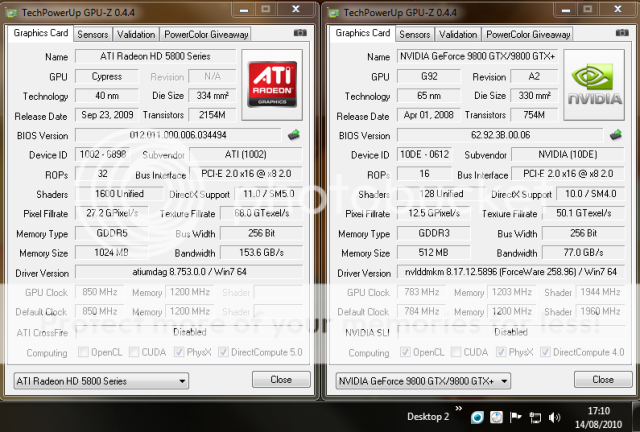Image resolution: width=640 pixels, height=432 pixels.
Task: Click Bandwidth value 153.6 GB/s
Action: click(x=262, y=253)
